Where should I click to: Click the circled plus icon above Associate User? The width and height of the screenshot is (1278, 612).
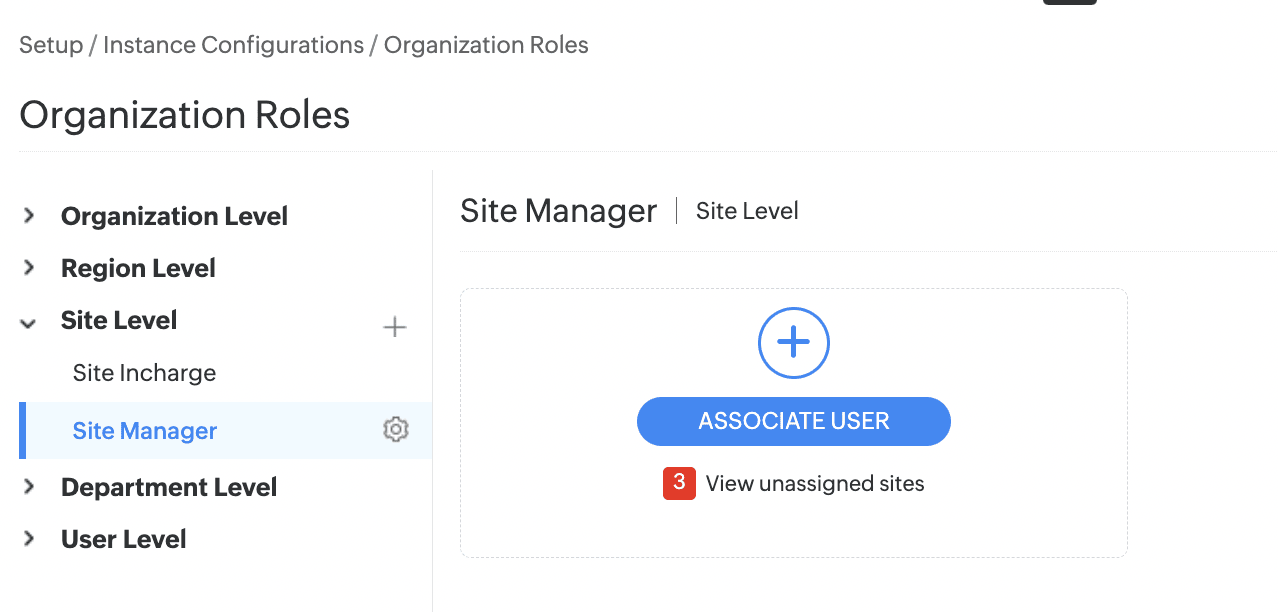click(794, 343)
